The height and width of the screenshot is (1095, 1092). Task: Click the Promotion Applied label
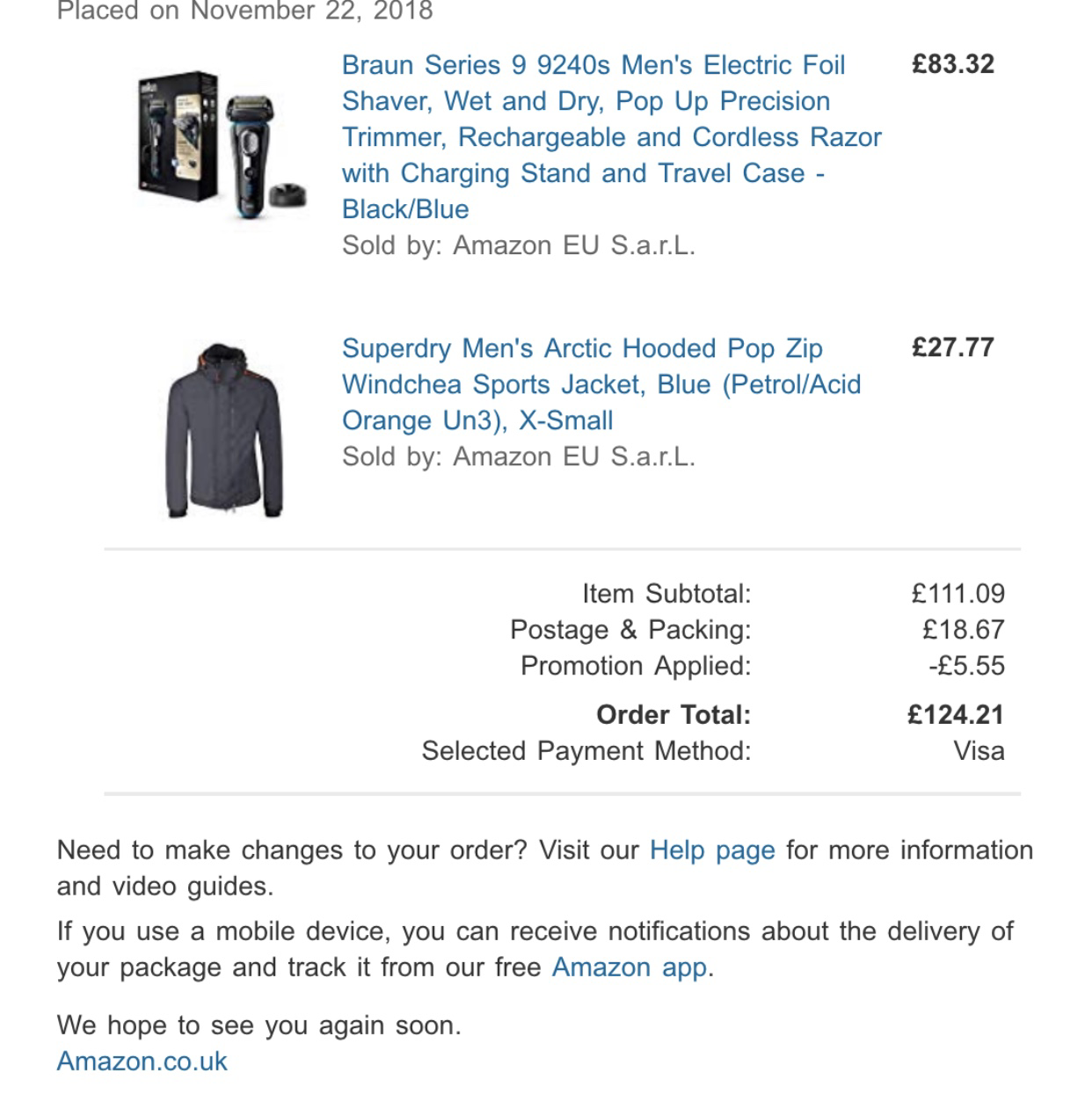coord(636,666)
